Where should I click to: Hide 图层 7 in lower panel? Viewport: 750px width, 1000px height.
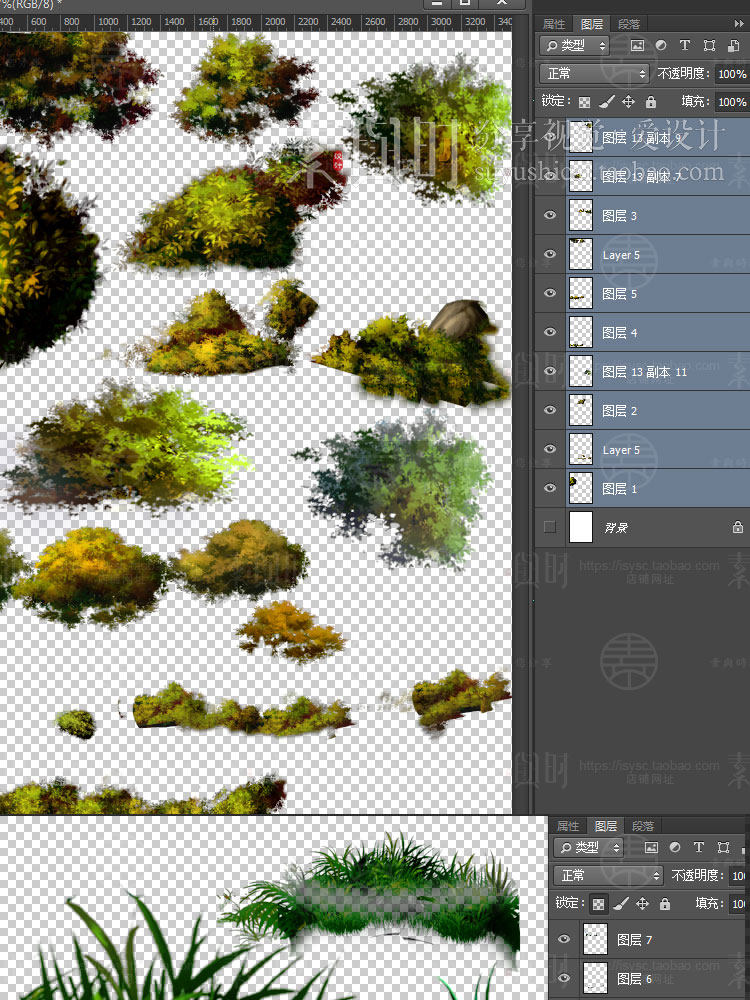564,939
